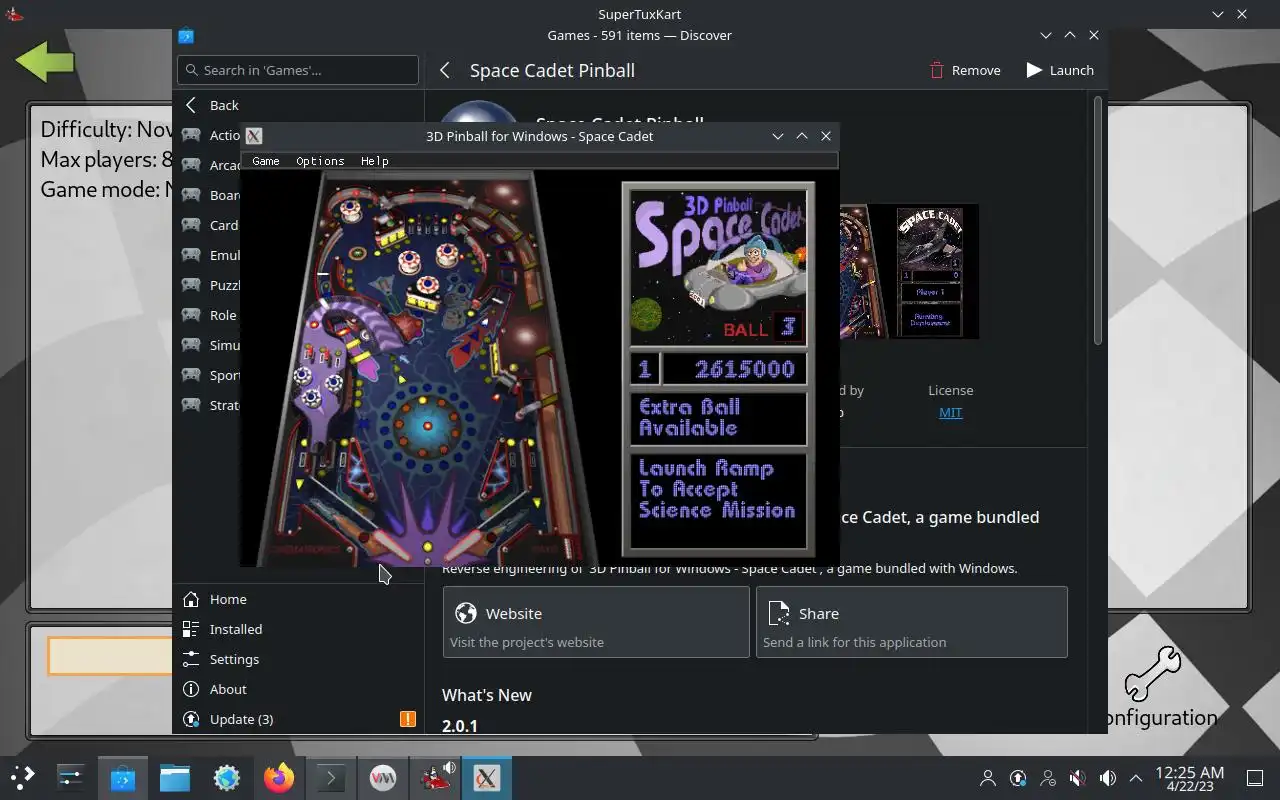The height and width of the screenshot is (800, 1280).
Task: Click the play icon next to Launch
Action: 1034,70
